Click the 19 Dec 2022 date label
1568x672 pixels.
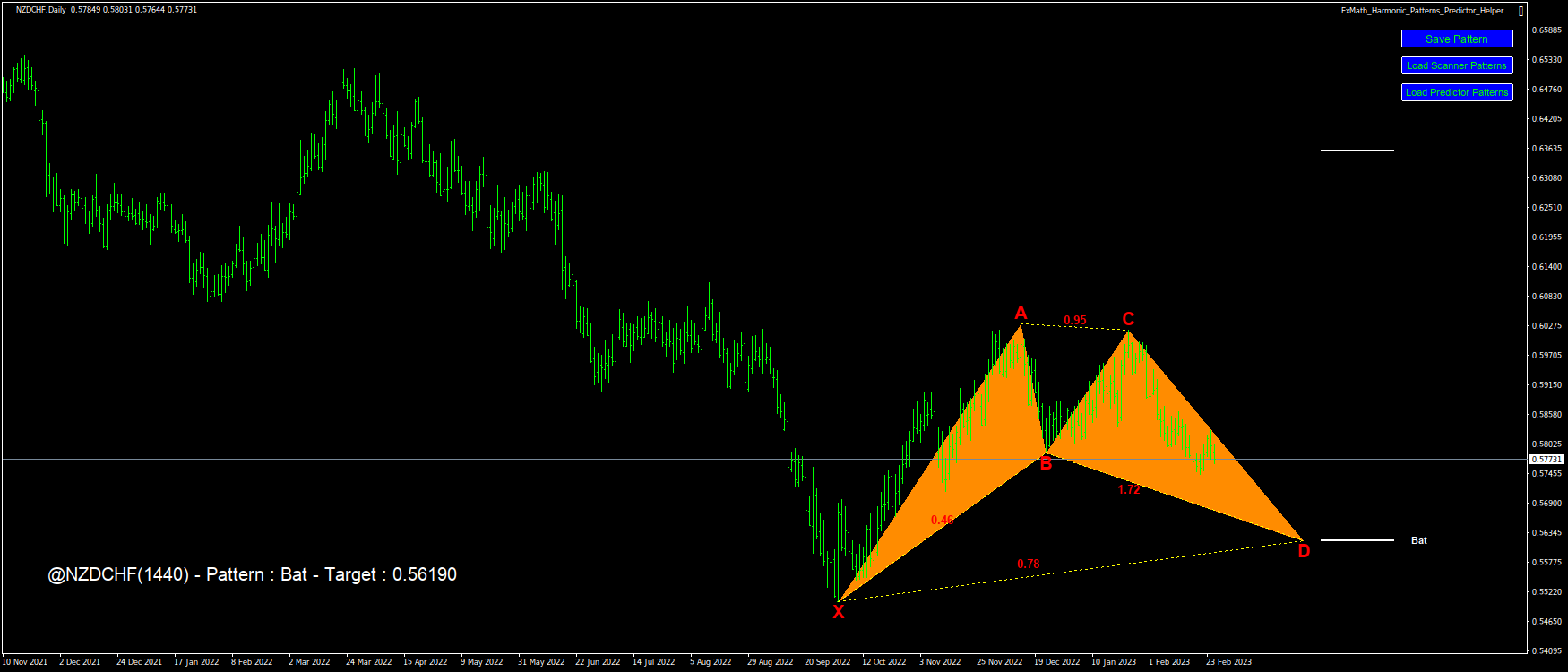1057,662
